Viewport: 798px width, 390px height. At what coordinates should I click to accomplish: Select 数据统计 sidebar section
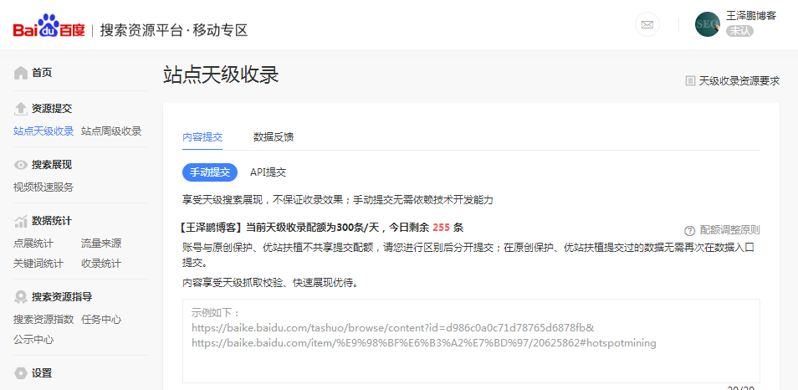[x=52, y=221]
